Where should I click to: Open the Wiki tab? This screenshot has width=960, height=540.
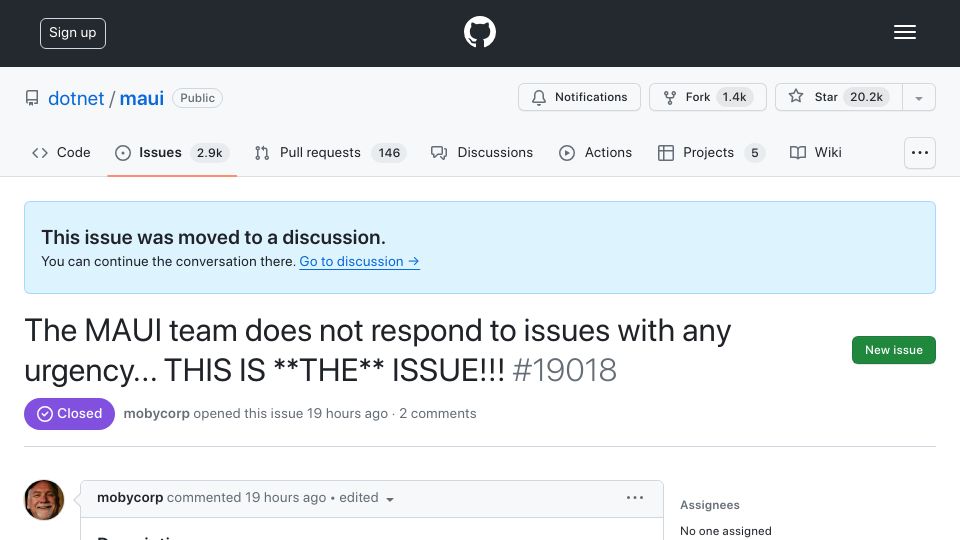pyautogui.click(x=816, y=152)
